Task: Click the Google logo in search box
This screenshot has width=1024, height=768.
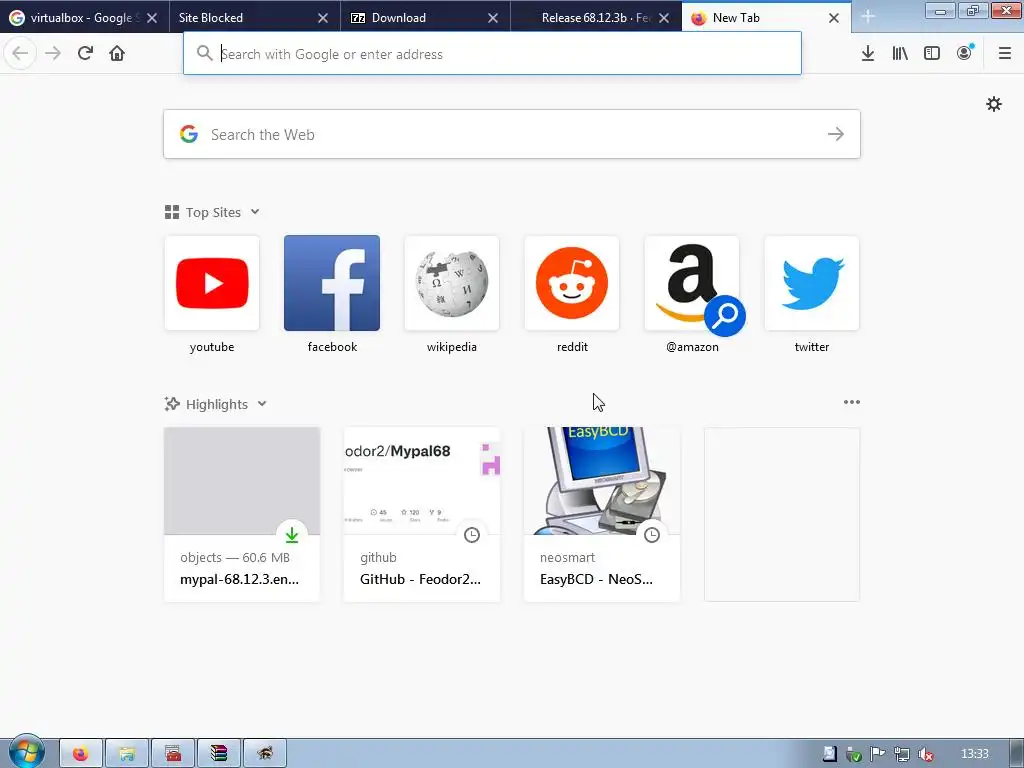Action: click(x=189, y=134)
